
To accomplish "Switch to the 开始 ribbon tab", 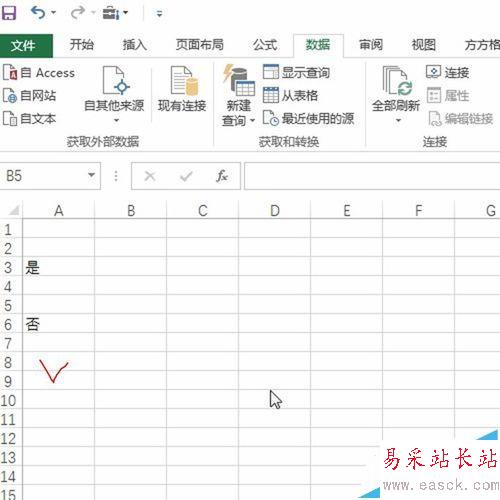I will coord(82,45).
